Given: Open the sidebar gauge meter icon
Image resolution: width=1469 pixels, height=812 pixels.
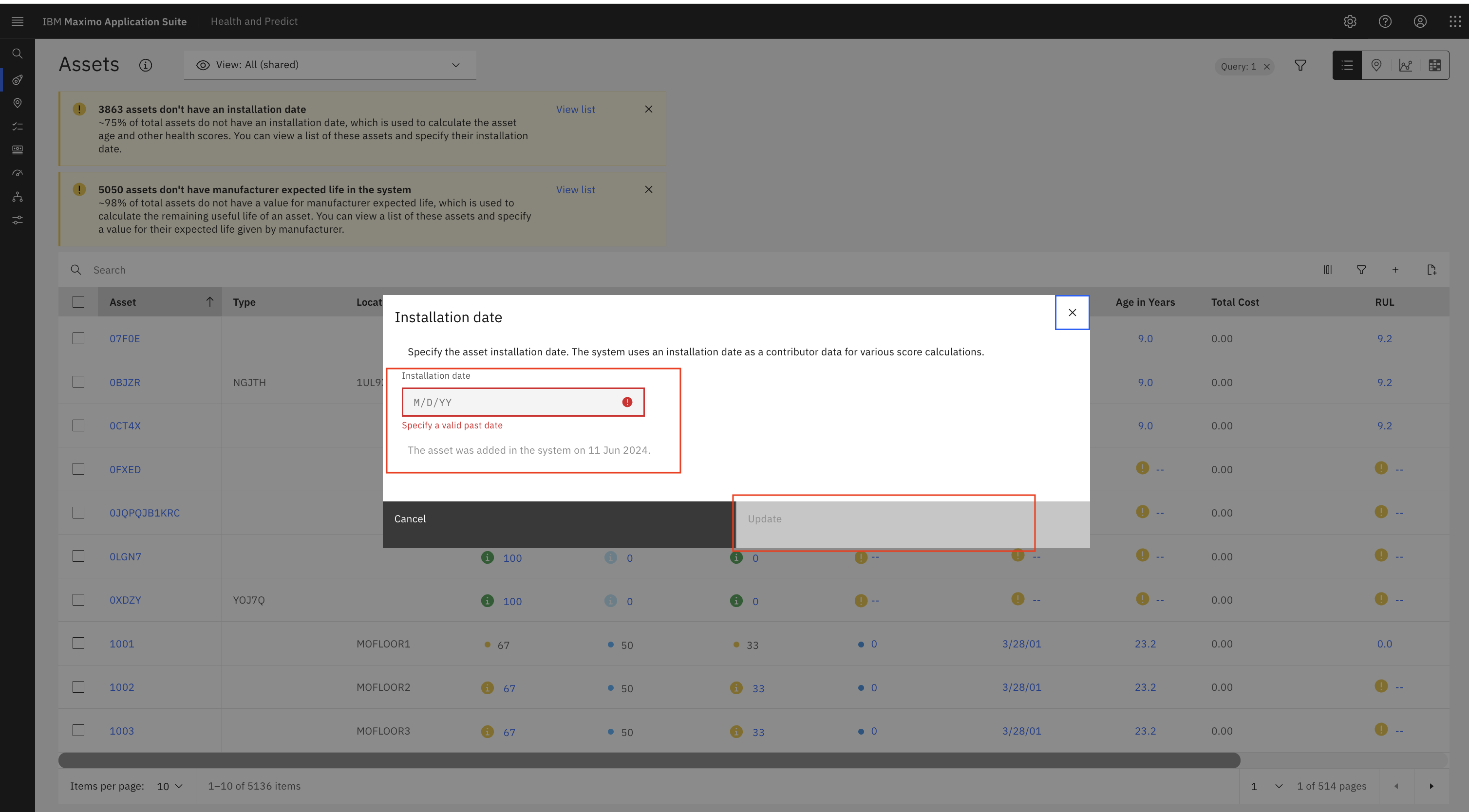Looking at the screenshot, I should point(17,173).
